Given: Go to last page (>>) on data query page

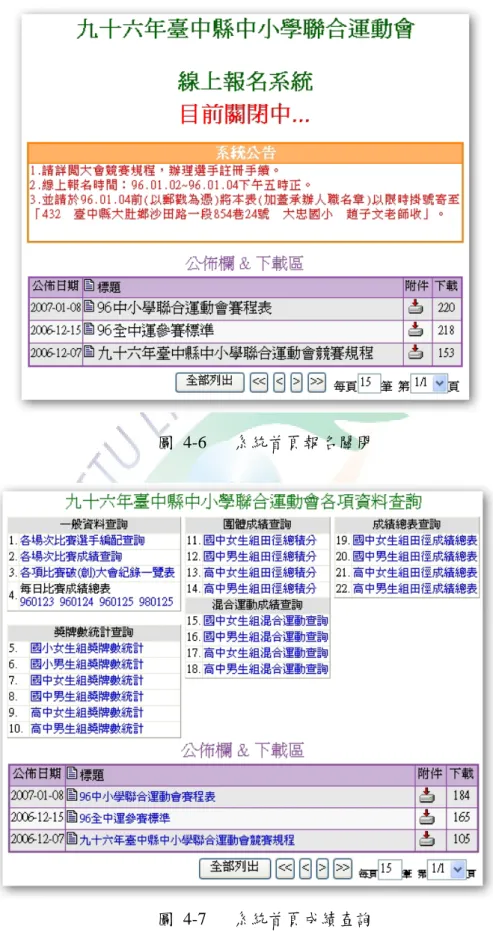Looking at the screenshot, I should (x=343, y=868).
